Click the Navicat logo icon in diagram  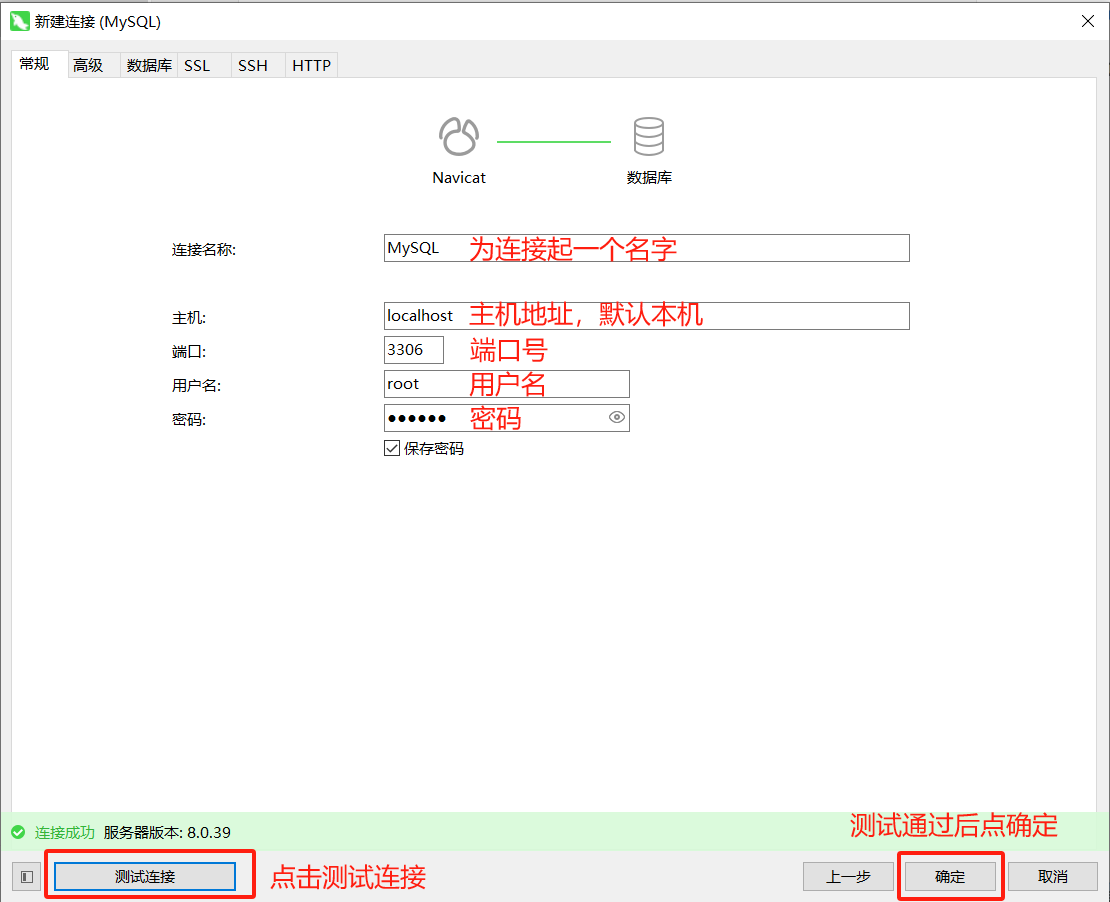coord(459,136)
